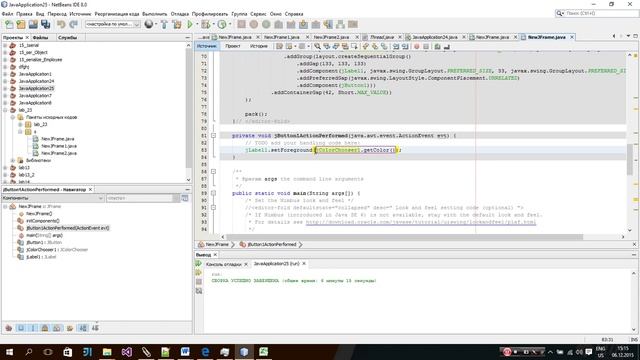
Task: Toggle Show Fields filter in Navigator
Action: [20, 328]
